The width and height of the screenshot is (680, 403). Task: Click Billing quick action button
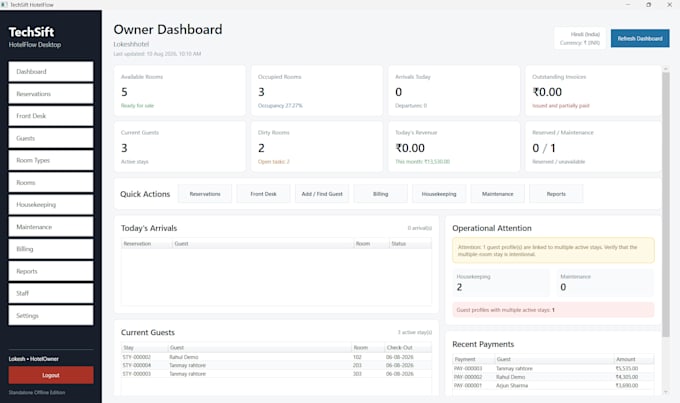380,194
